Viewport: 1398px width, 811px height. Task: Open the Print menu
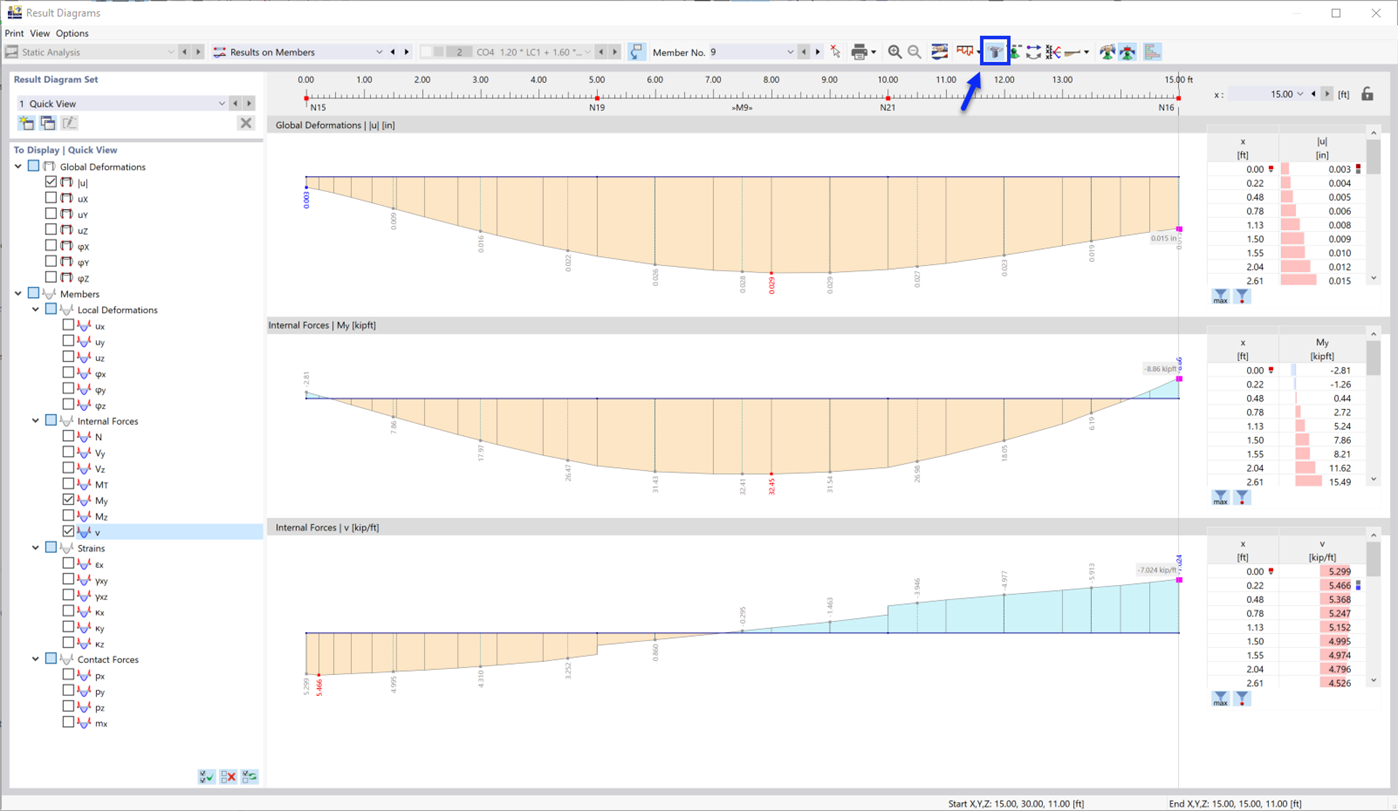tap(14, 33)
